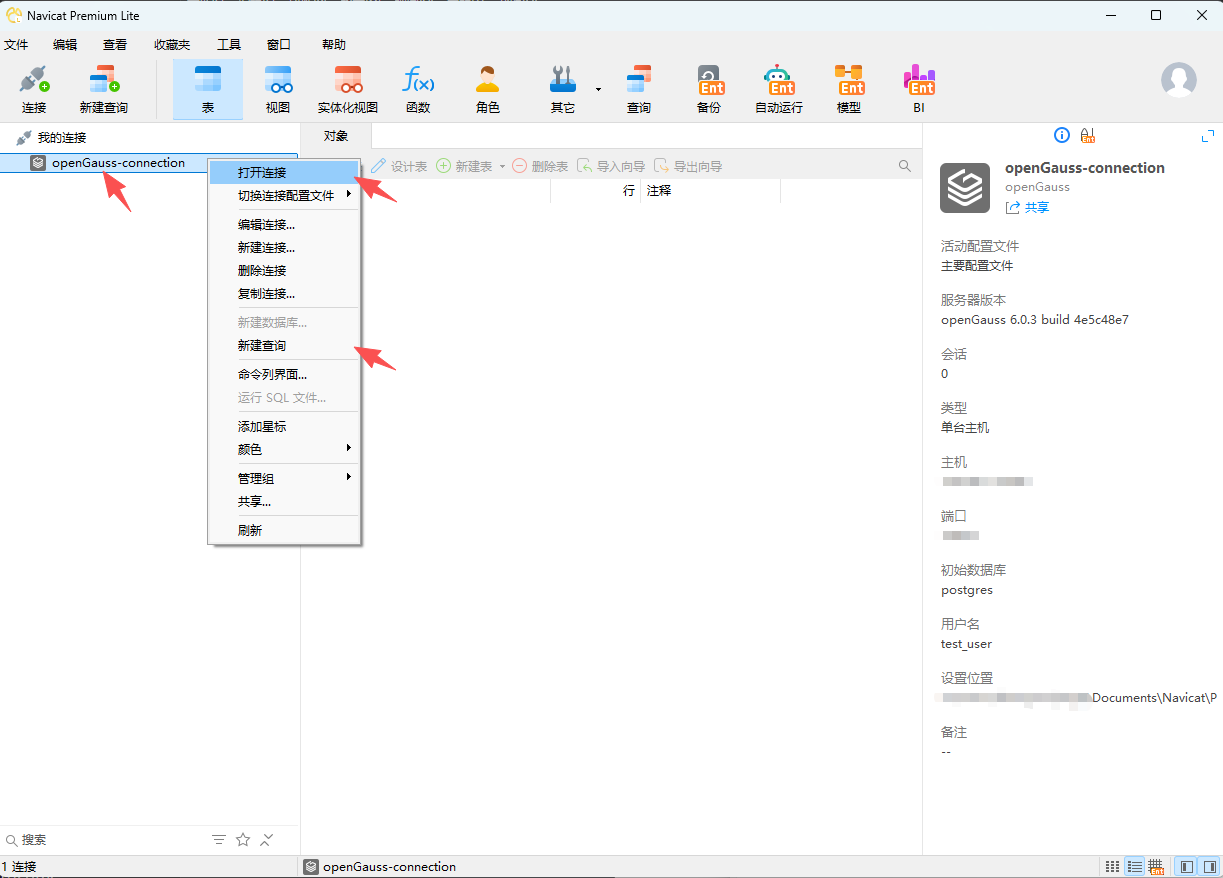Click the user avatar icon
Screen dimensions: 1223x878
[x=1179, y=80]
